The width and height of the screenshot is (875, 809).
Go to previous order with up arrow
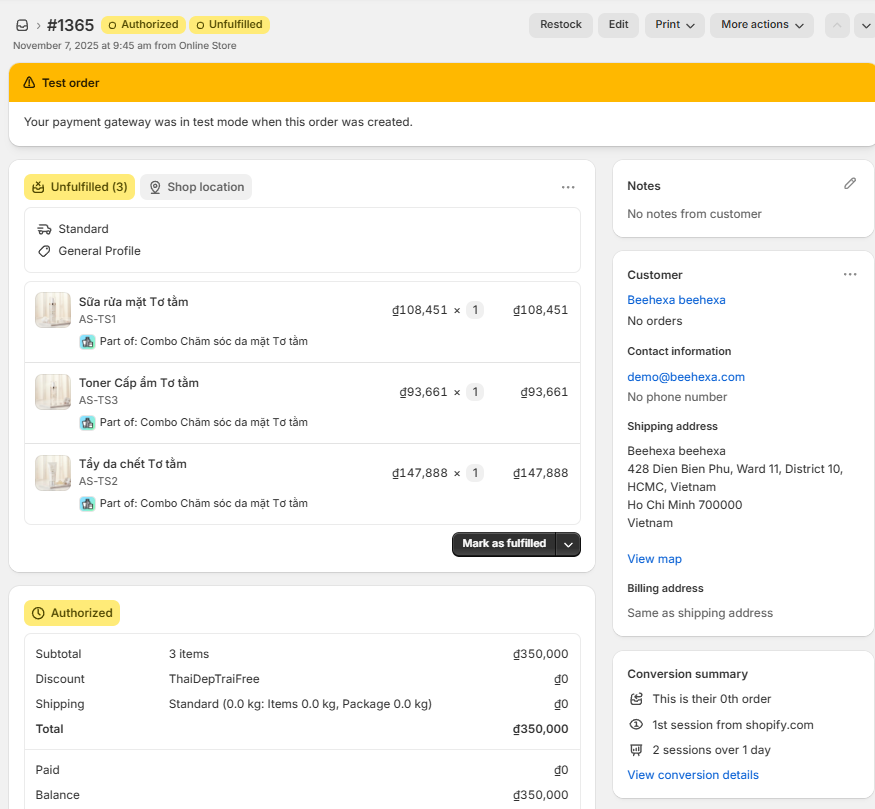pos(837,25)
